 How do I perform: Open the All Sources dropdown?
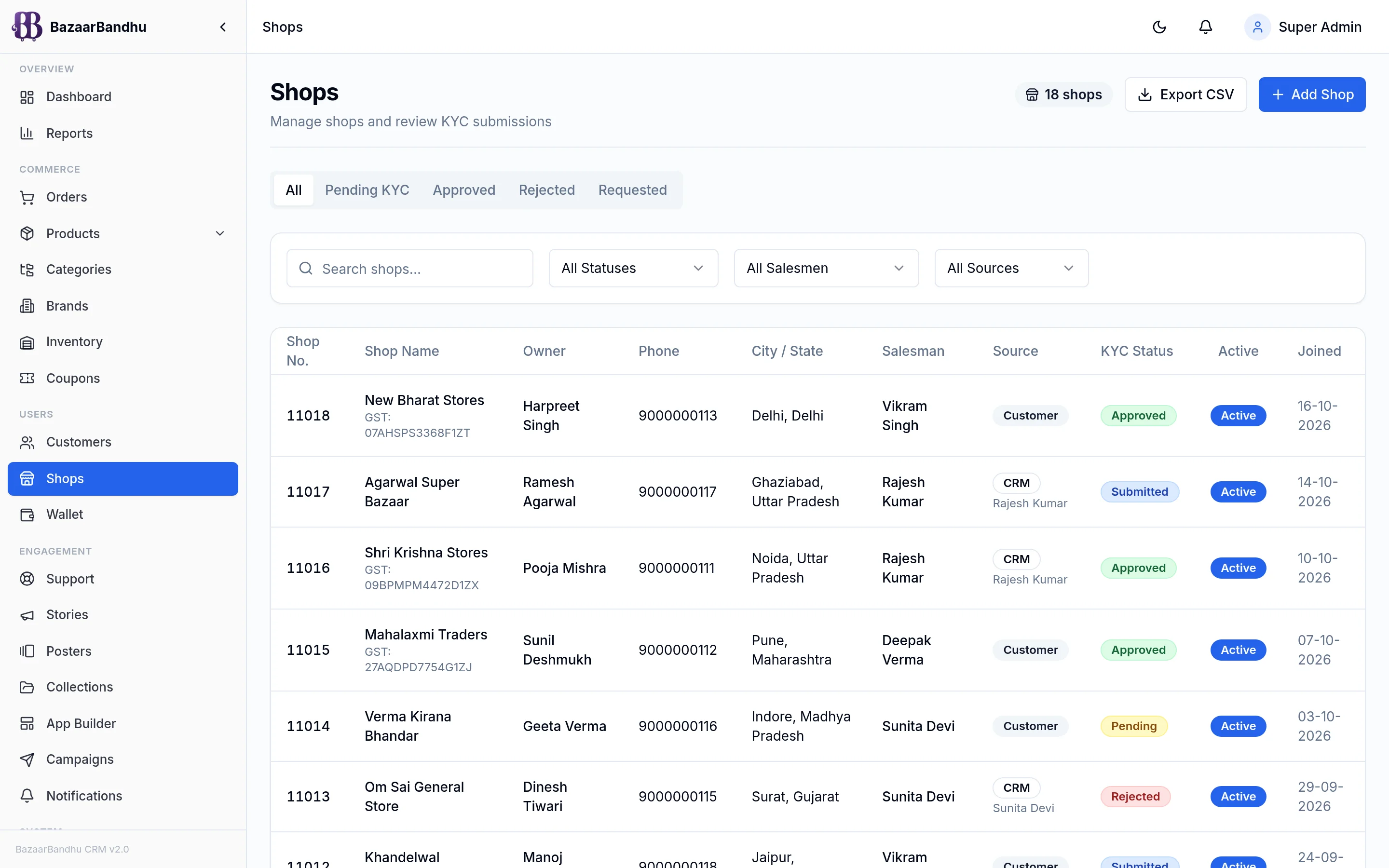point(1011,268)
